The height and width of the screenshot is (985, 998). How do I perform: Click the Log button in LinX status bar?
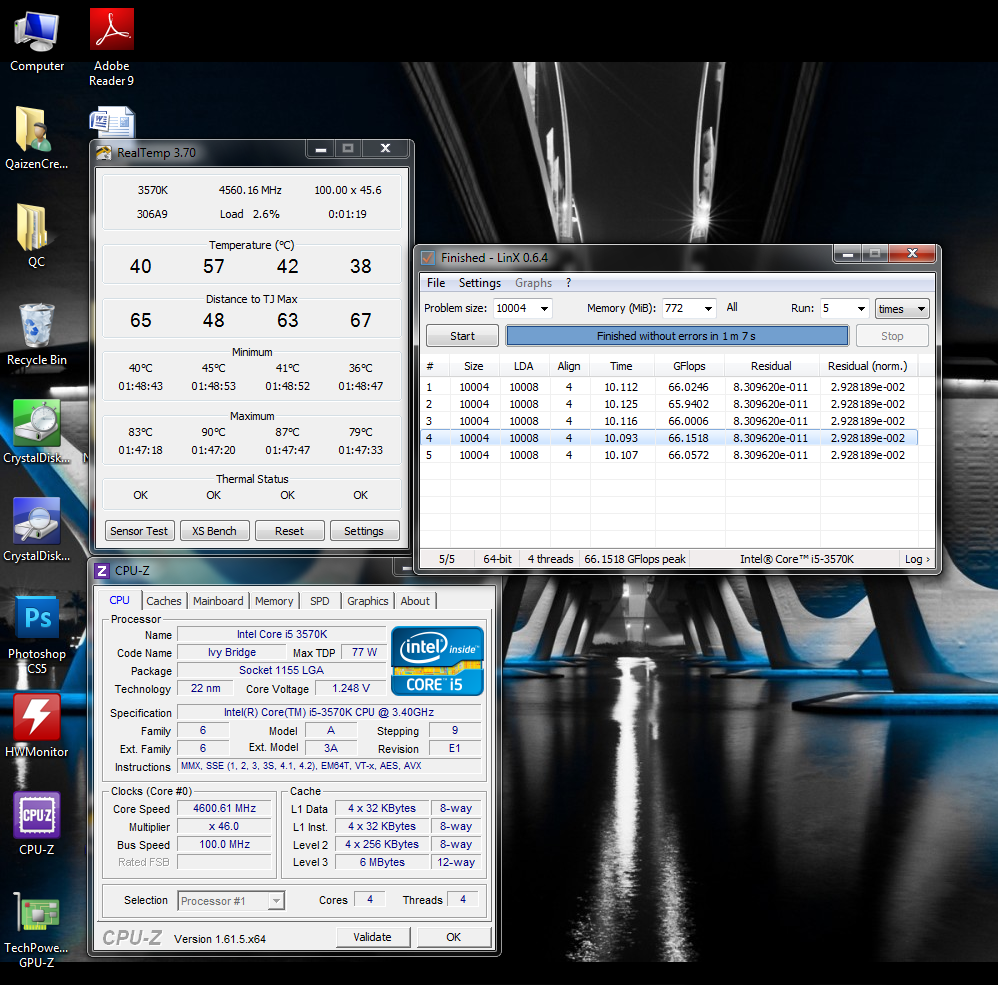pos(916,559)
